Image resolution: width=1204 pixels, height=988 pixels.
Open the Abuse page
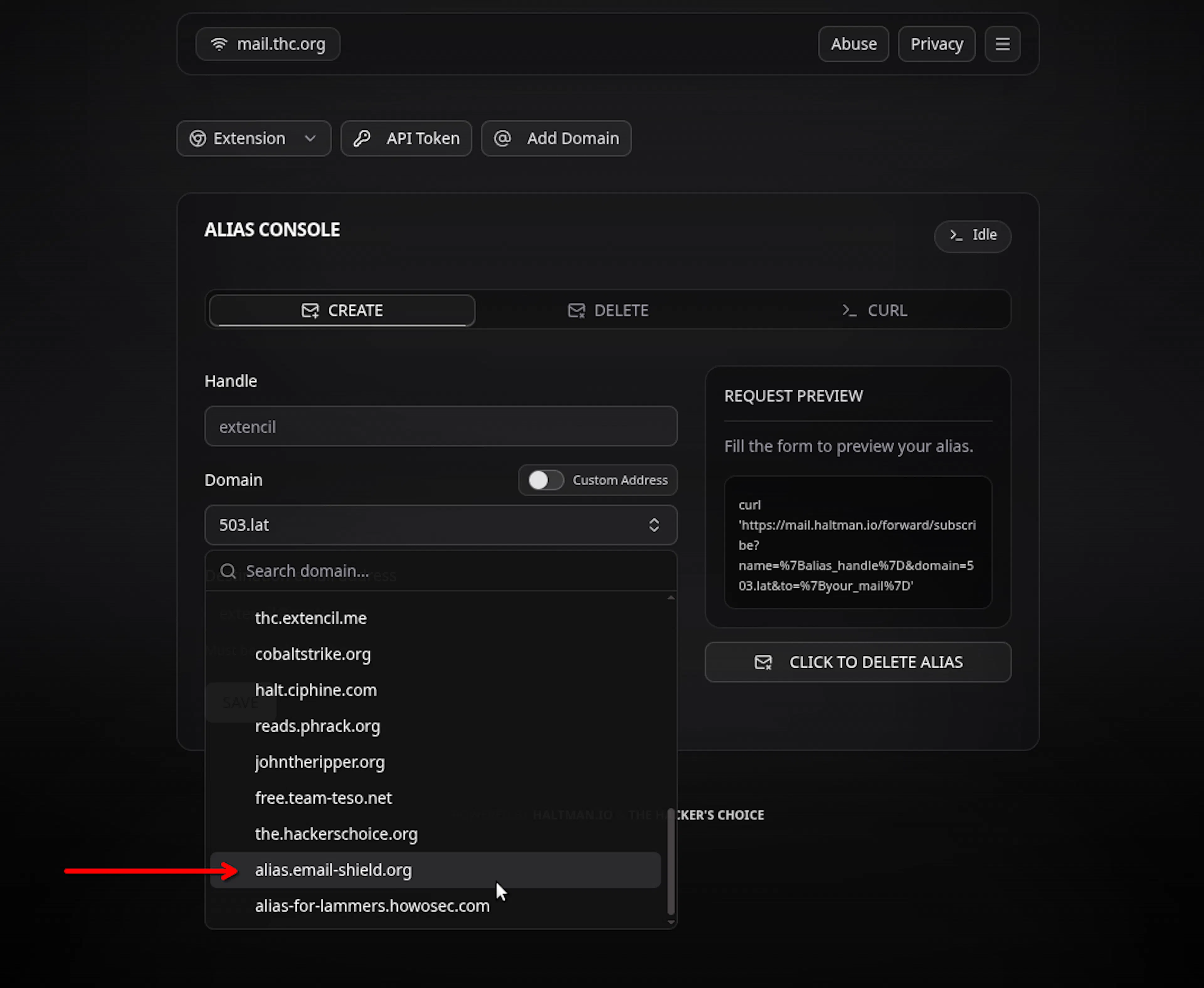coord(853,44)
